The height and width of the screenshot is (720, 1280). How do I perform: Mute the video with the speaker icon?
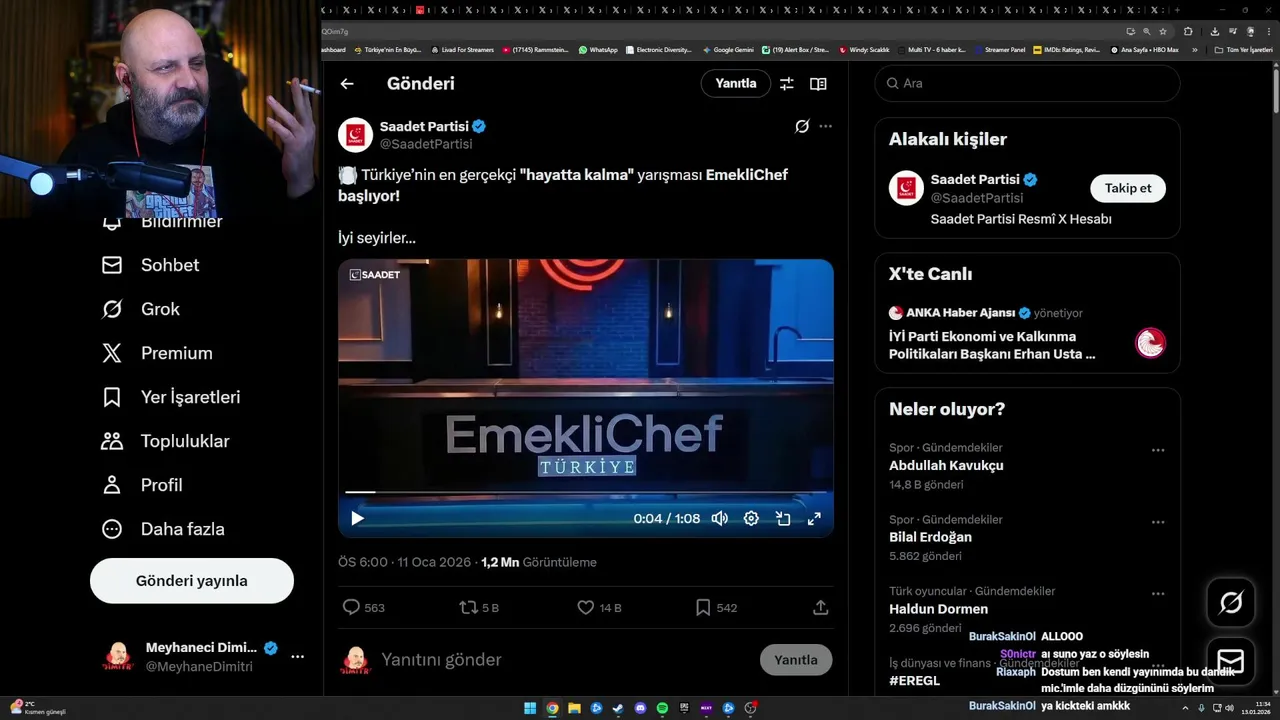click(719, 518)
